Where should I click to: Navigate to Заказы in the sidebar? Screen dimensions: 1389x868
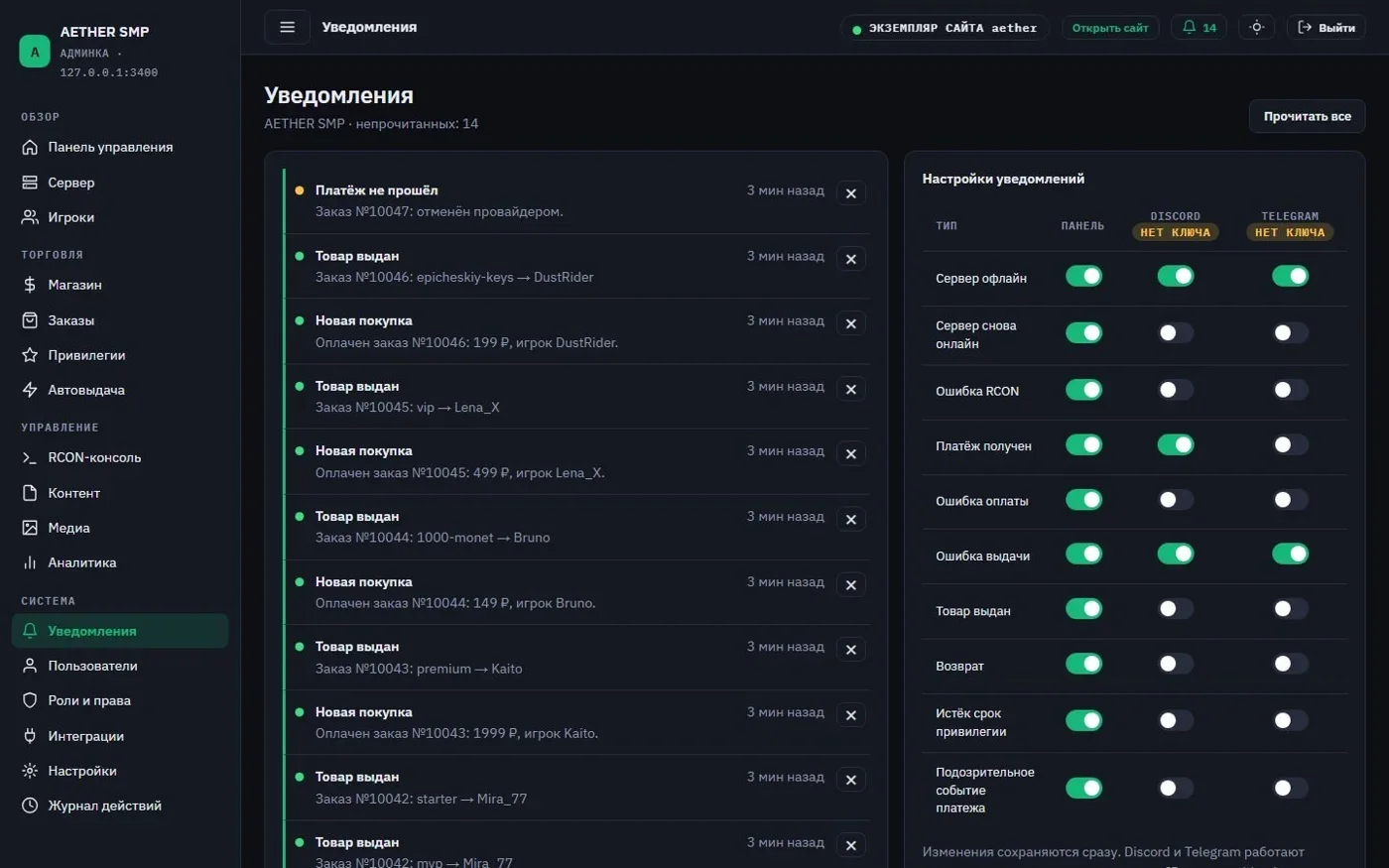[x=120, y=320]
